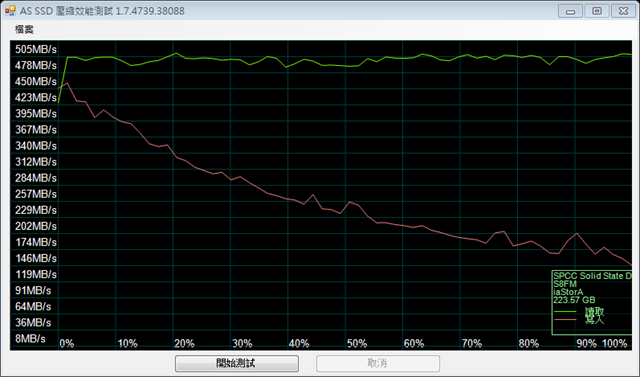The image size is (640, 377).
Task: Click the 478MB/s axis label
Action: pos(36,65)
